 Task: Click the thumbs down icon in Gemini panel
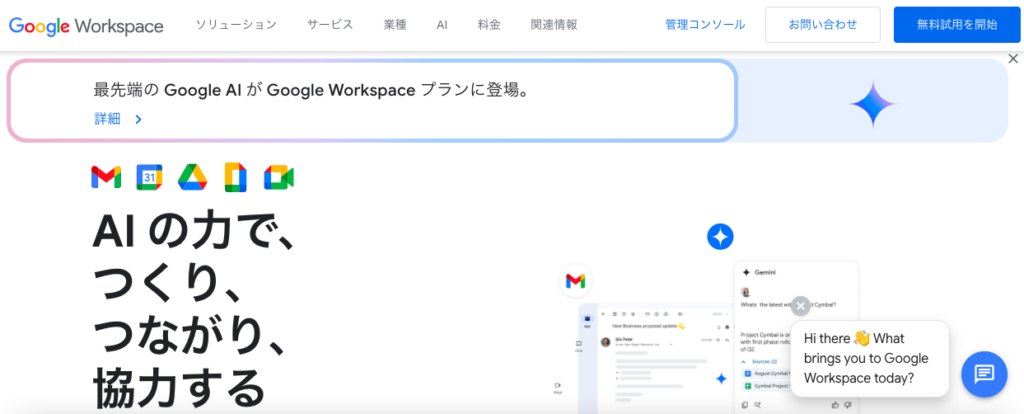[848, 405]
